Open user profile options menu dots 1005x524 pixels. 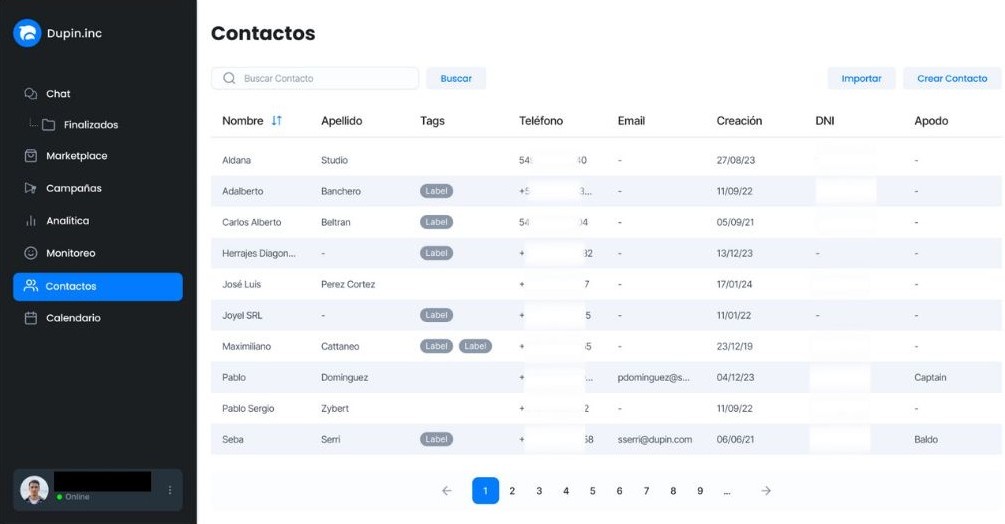(x=170, y=490)
